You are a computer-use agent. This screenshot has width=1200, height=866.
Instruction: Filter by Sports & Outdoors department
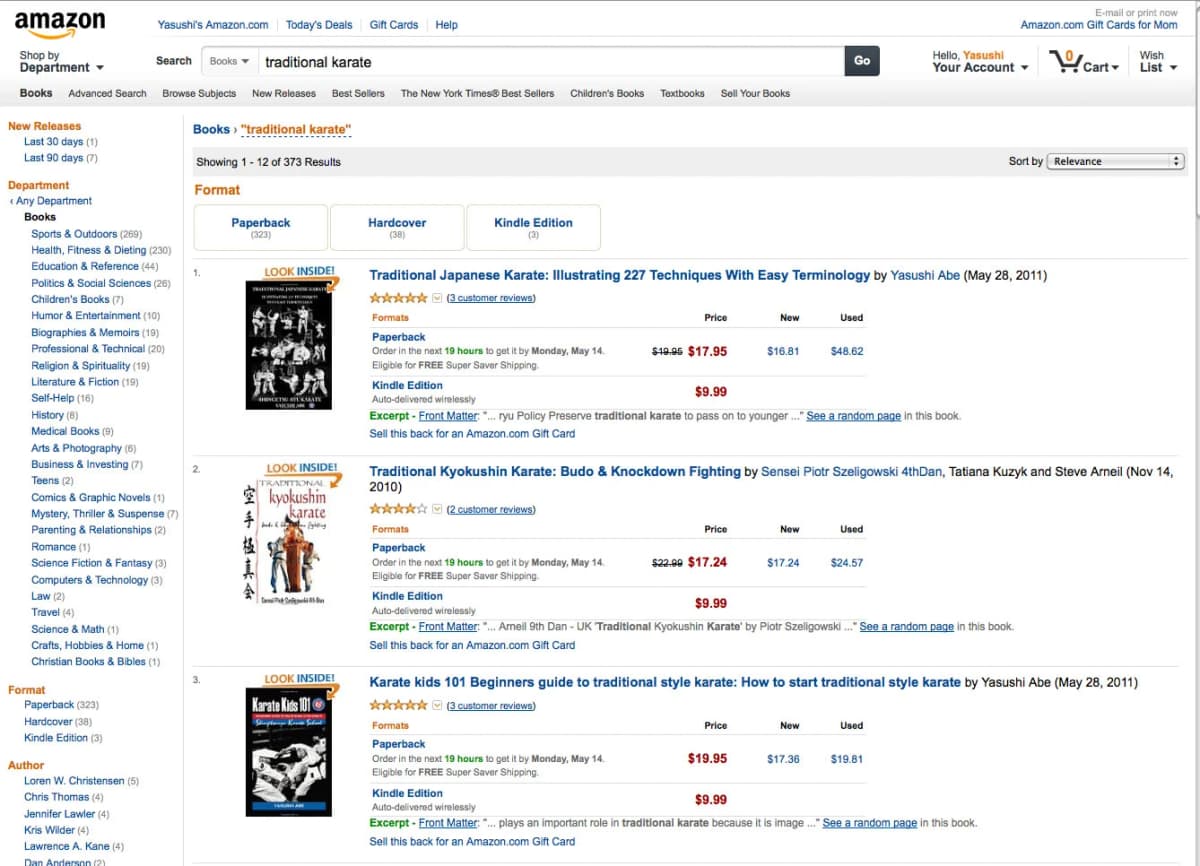(x=74, y=234)
